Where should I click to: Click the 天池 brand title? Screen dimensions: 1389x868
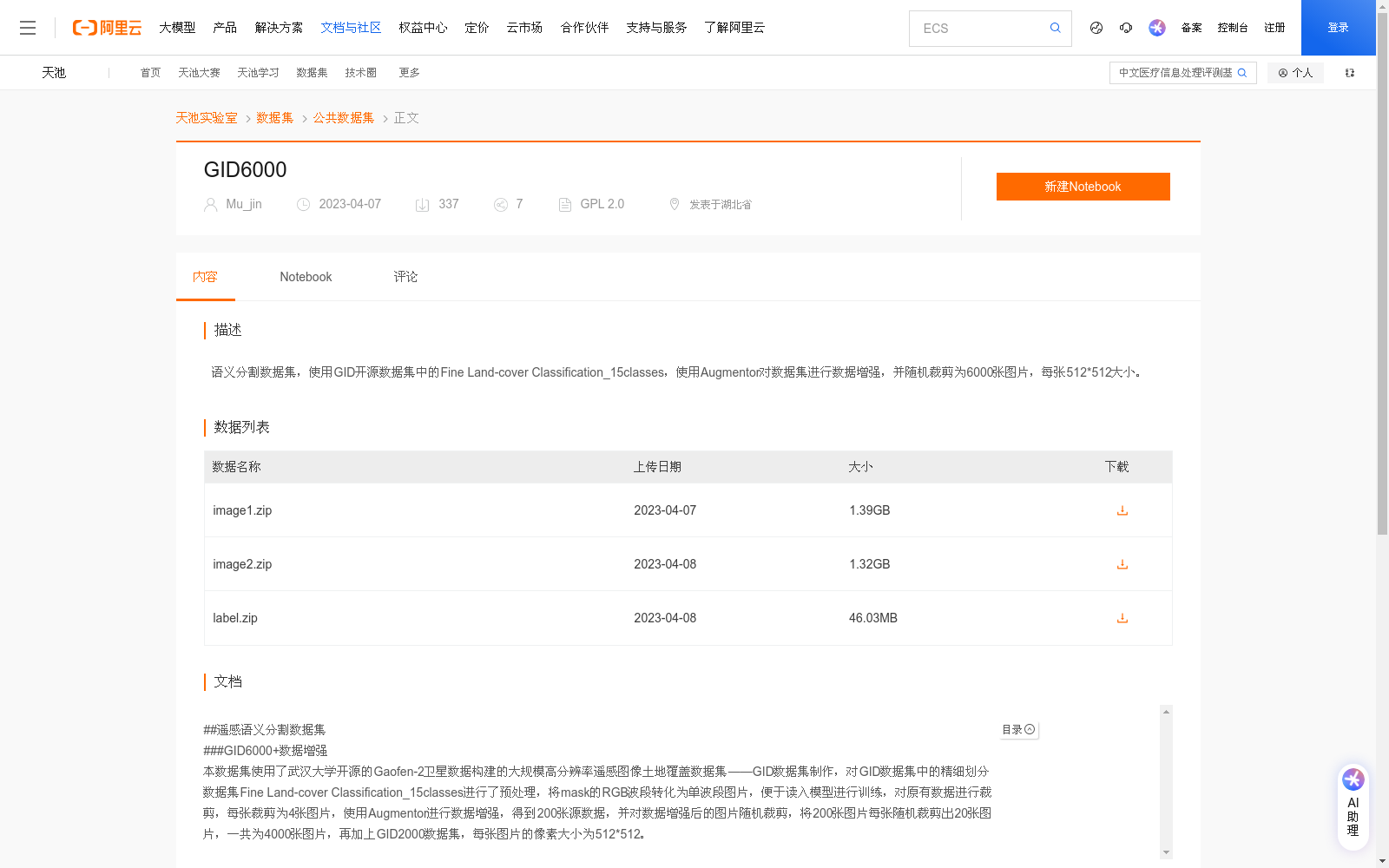click(54, 73)
